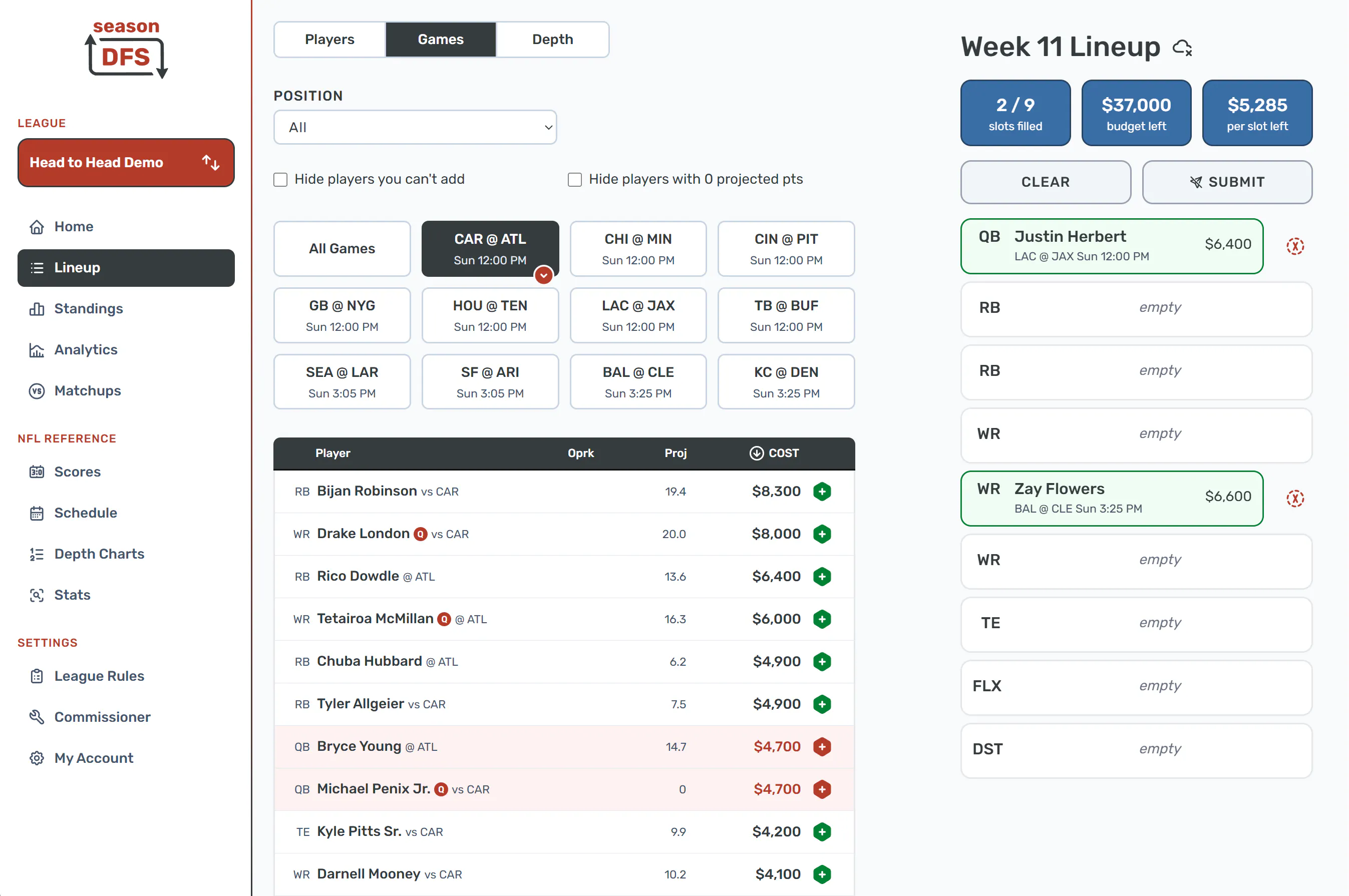1349x896 pixels.
Task: Open Scores in NFL Reference
Action: click(126, 472)
